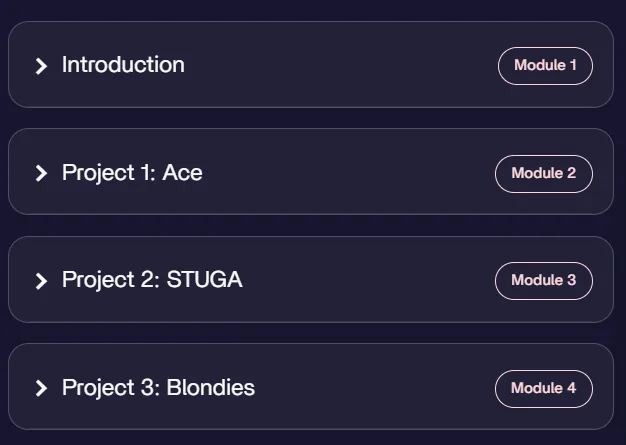Open the Project 2: STUGA title

[x=152, y=279]
